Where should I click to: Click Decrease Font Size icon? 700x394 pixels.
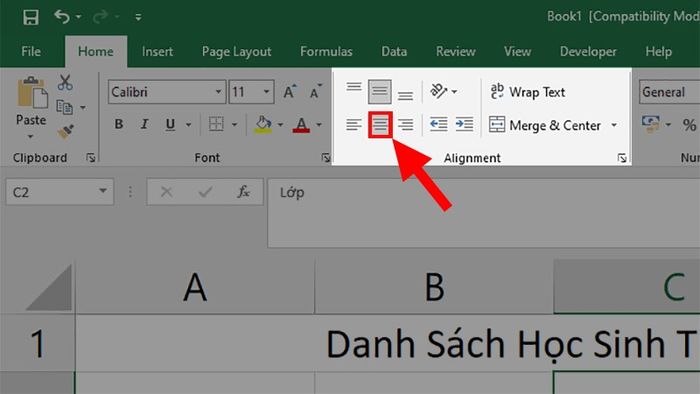316,91
